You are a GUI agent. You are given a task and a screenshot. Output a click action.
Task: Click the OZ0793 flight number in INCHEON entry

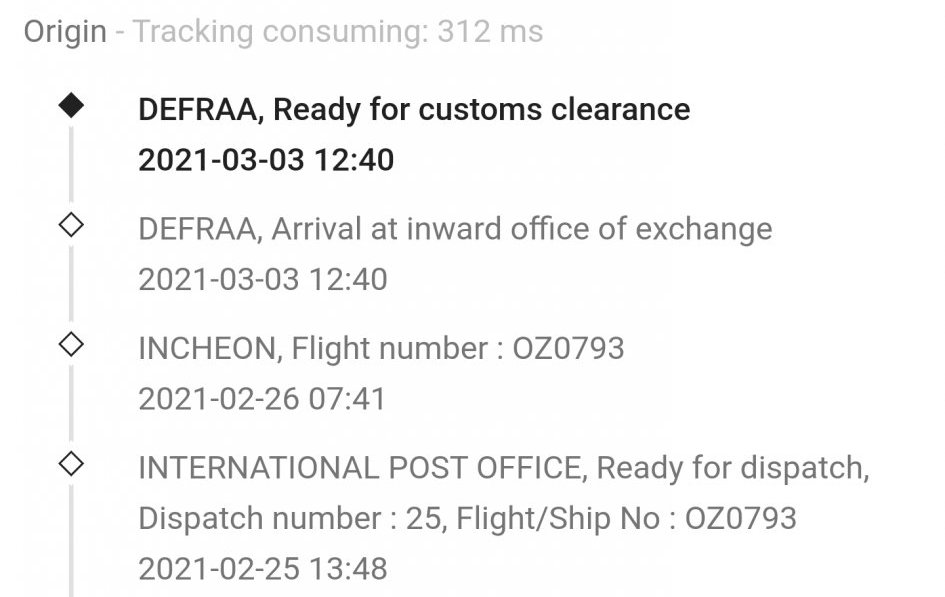click(x=568, y=348)
